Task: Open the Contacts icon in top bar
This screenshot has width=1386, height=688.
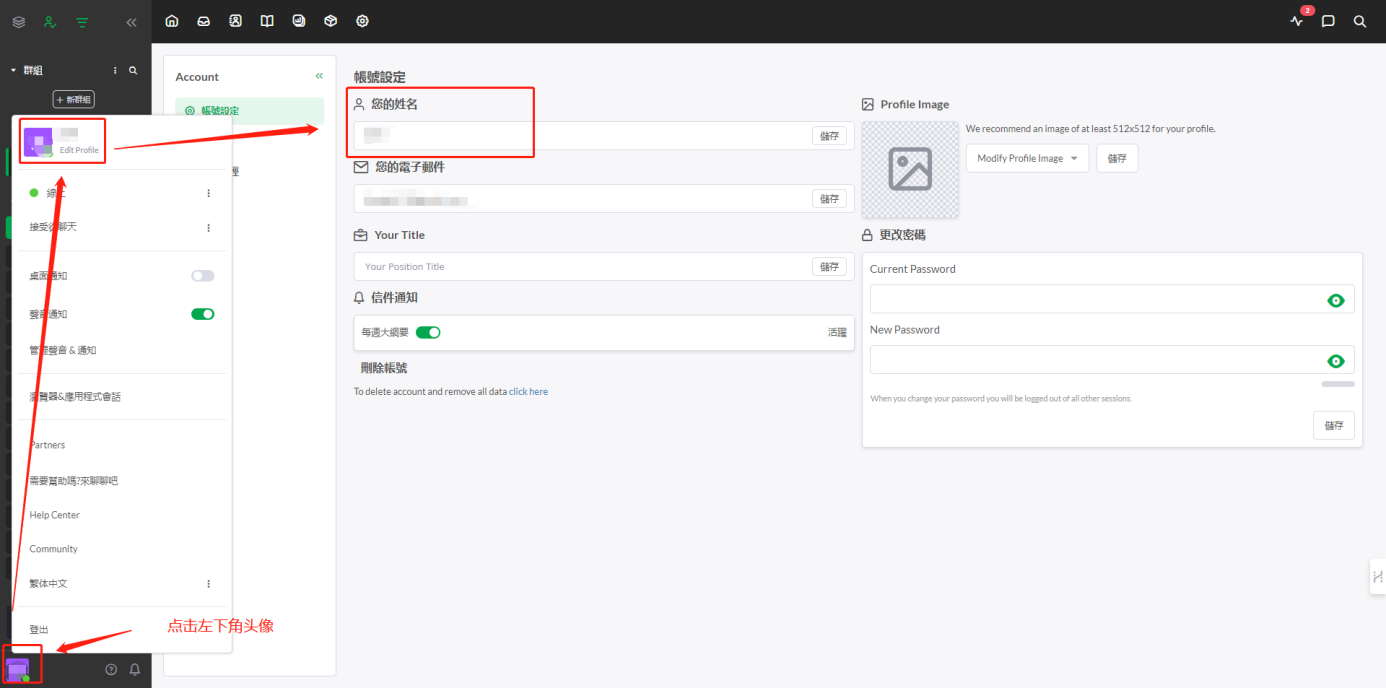Action: 235,21
